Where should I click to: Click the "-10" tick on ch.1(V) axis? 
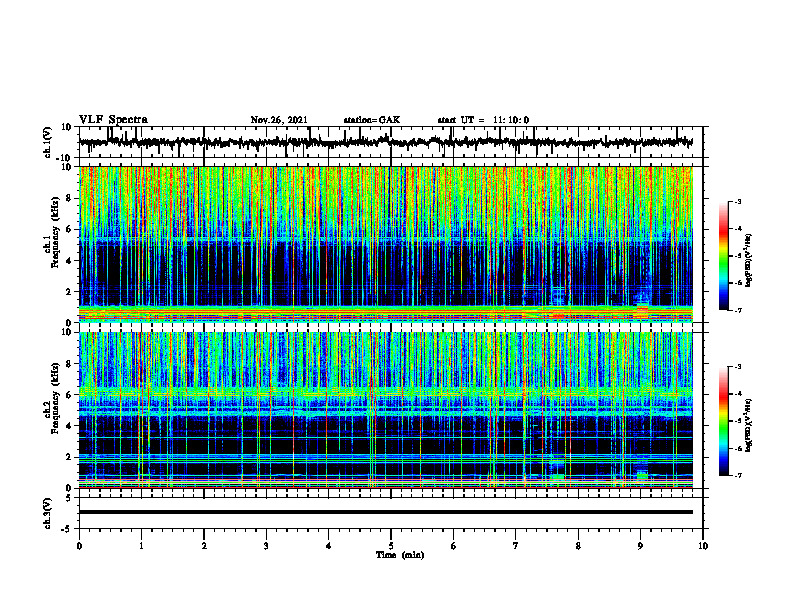(x=65, y=158)
